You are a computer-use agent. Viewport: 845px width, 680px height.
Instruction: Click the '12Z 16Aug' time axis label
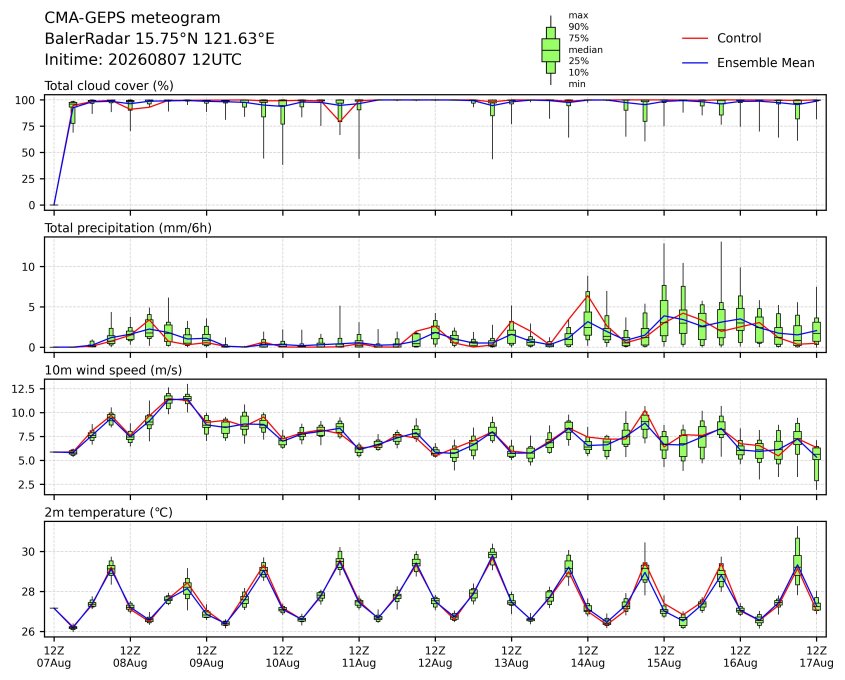[740, 657]
